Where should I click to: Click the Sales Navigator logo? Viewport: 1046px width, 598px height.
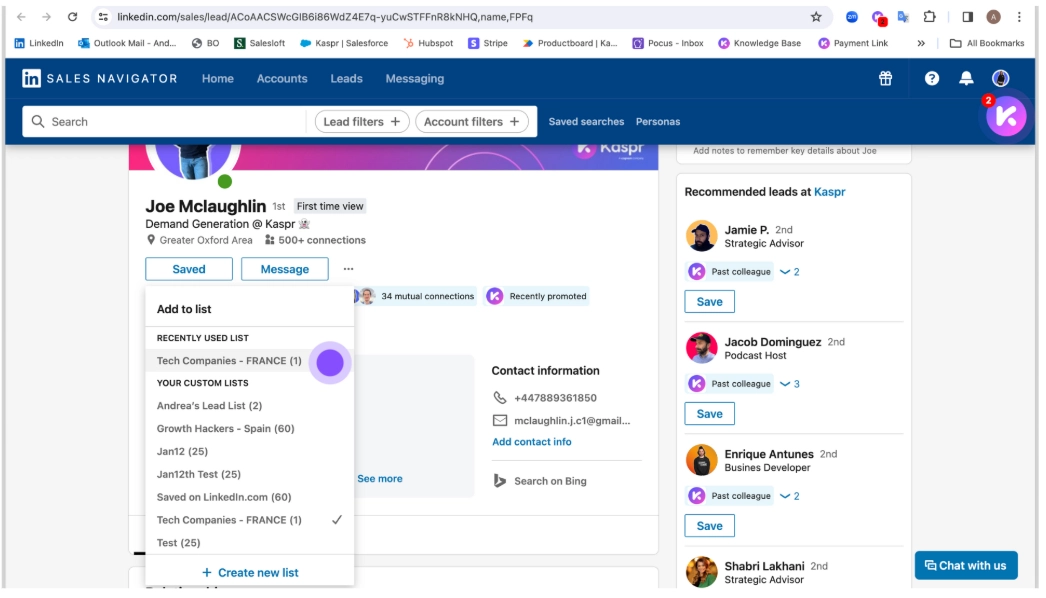click(99, 78)
